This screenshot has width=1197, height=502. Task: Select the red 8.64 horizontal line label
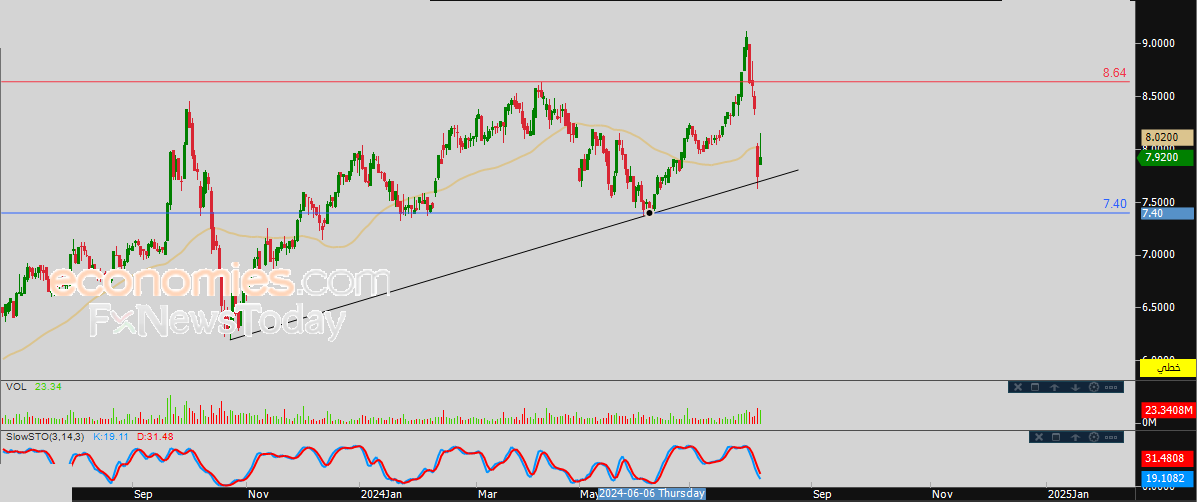1114,73
